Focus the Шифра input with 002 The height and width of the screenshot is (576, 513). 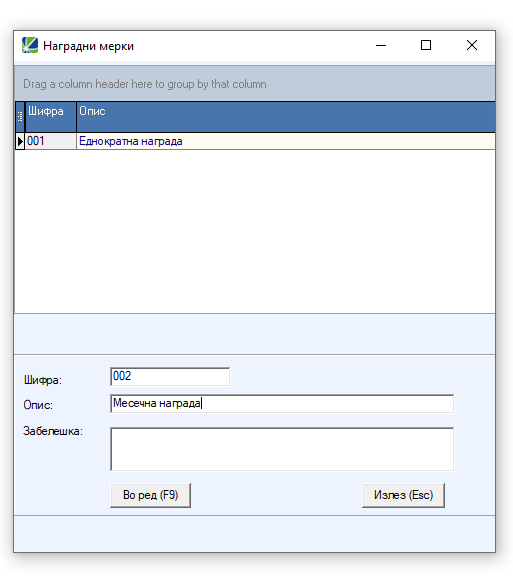click(170, 377)
